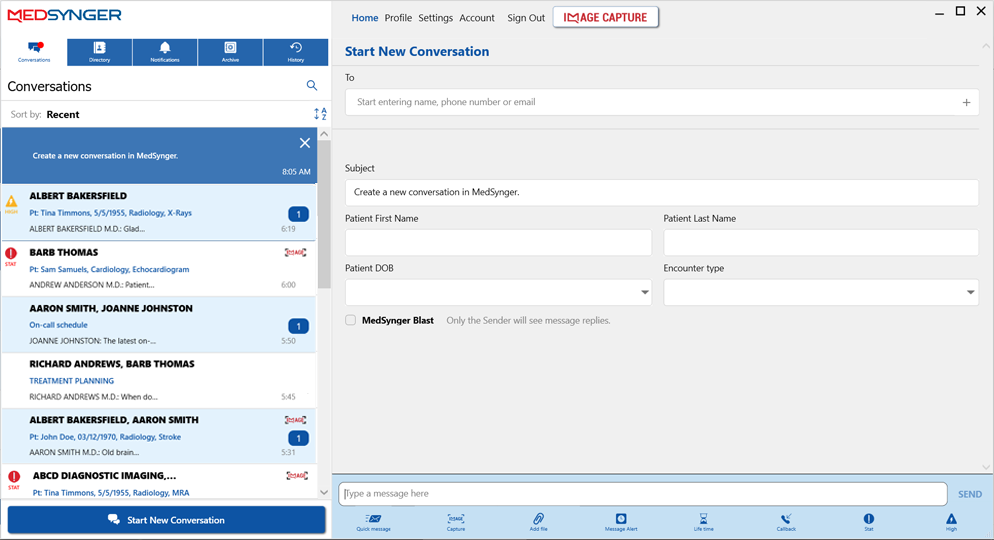Open Richard Andrews Treatment Planning conversation
Viewport: 994px width, 540px height.
[159, 380]
